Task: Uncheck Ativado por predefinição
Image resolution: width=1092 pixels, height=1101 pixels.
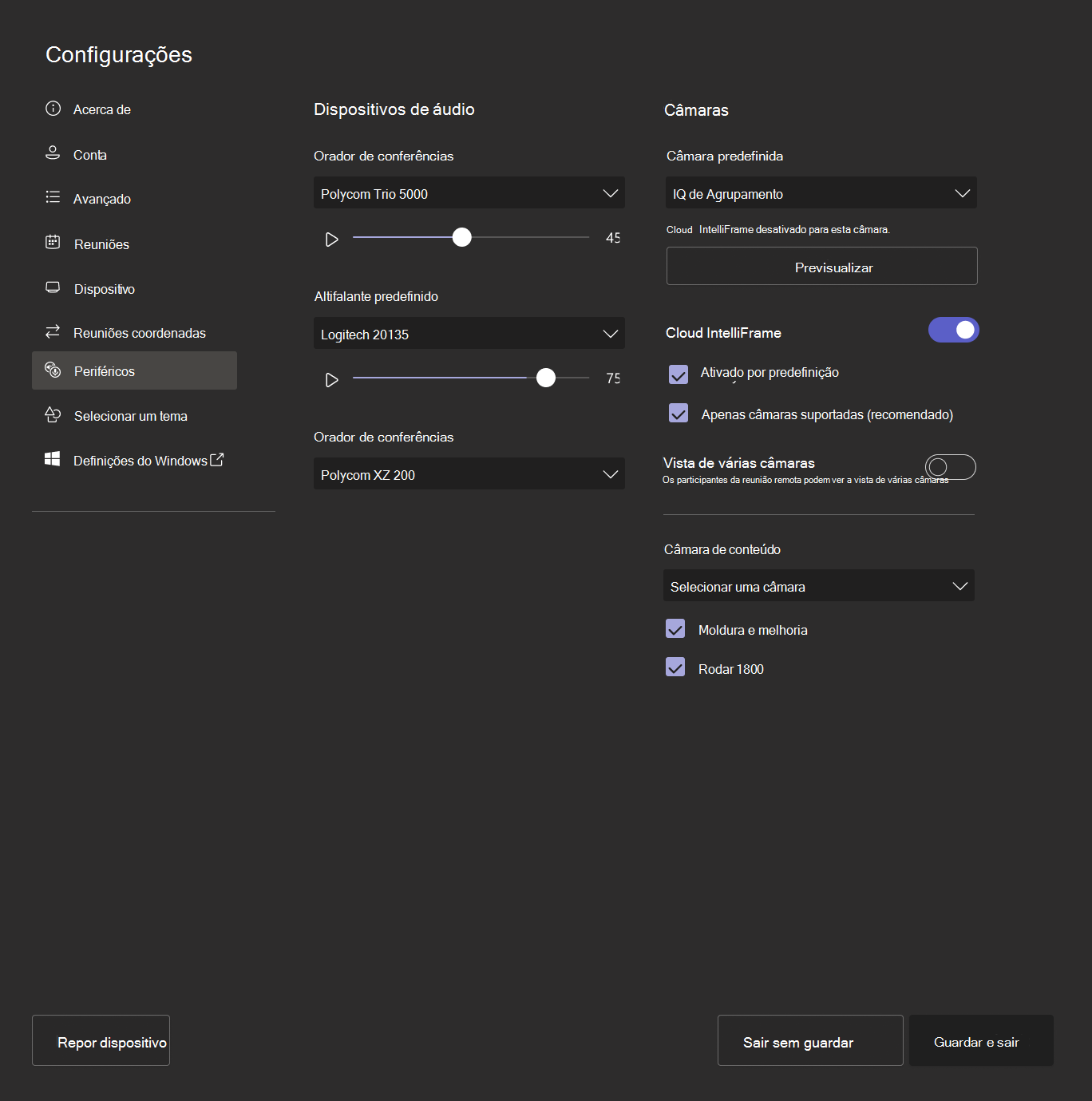Action: pos(679,374)
